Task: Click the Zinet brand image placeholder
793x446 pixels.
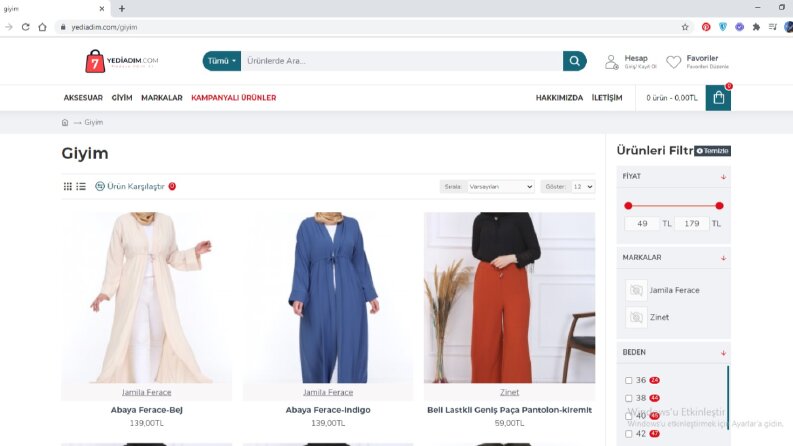Action: tap(636, 317)
